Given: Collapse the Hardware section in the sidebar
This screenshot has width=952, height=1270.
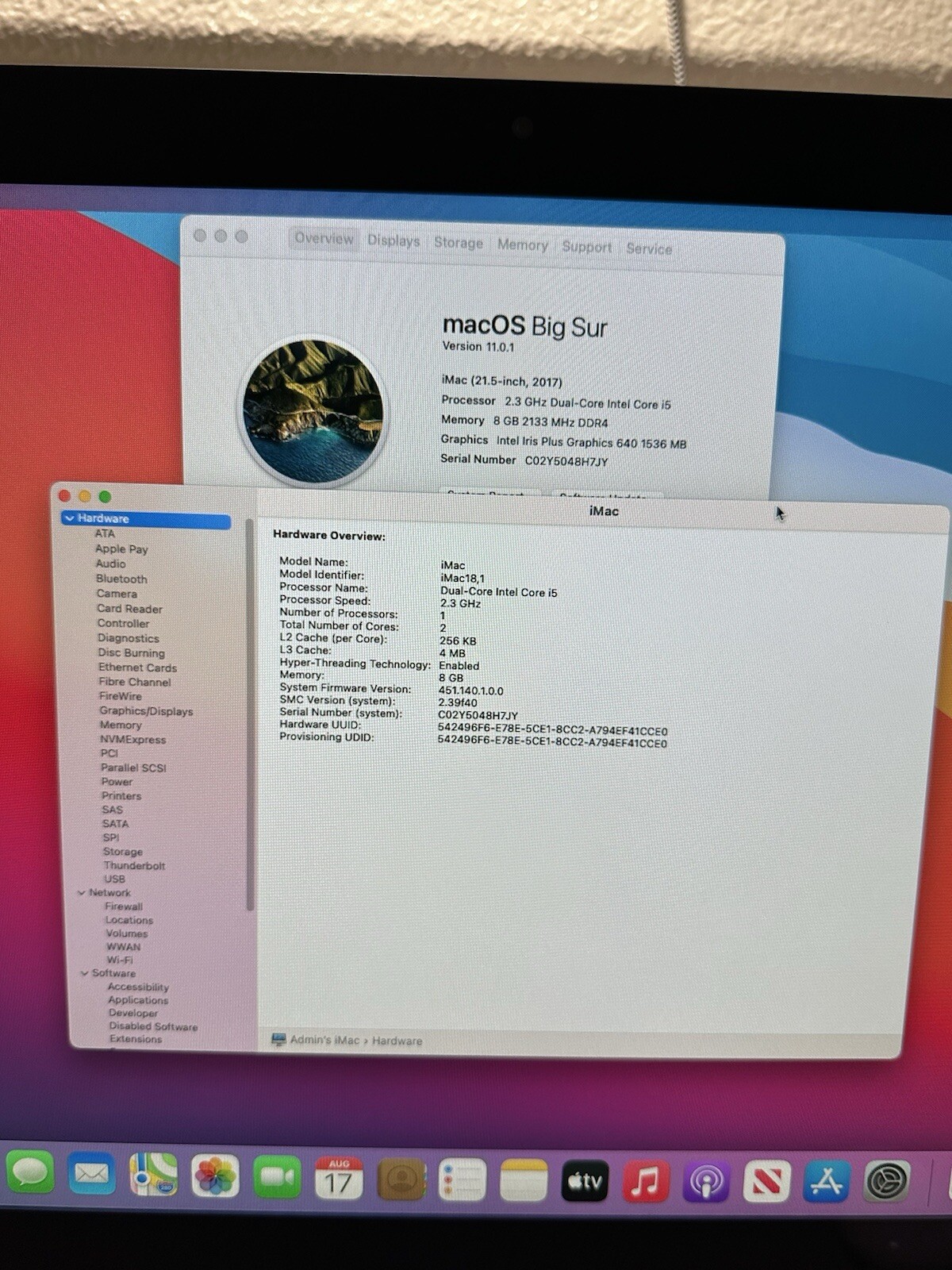Looking at the screenshot, I should coord(70,518).
